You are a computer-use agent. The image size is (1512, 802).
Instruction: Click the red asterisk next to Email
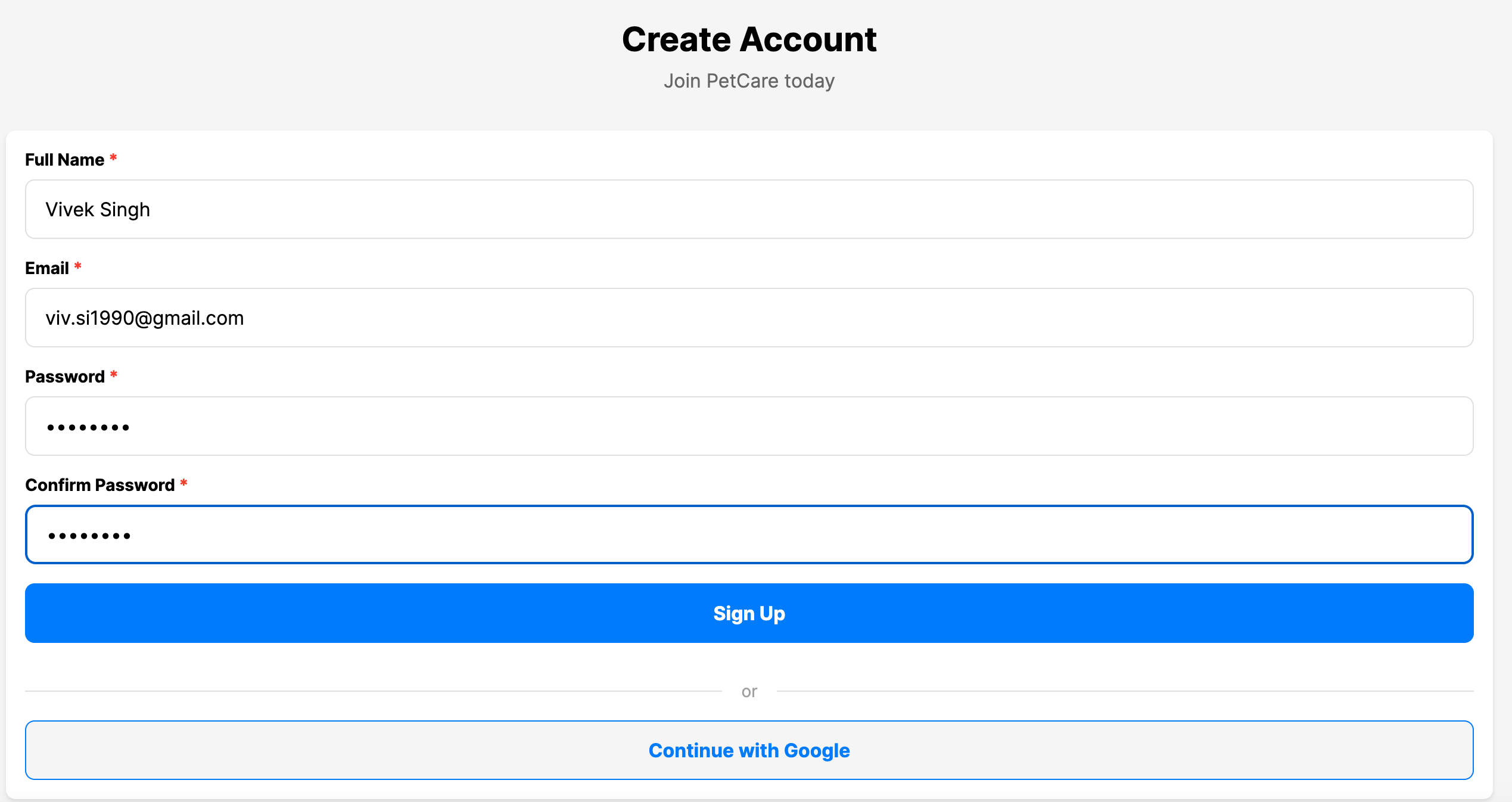tap(77, 266)
